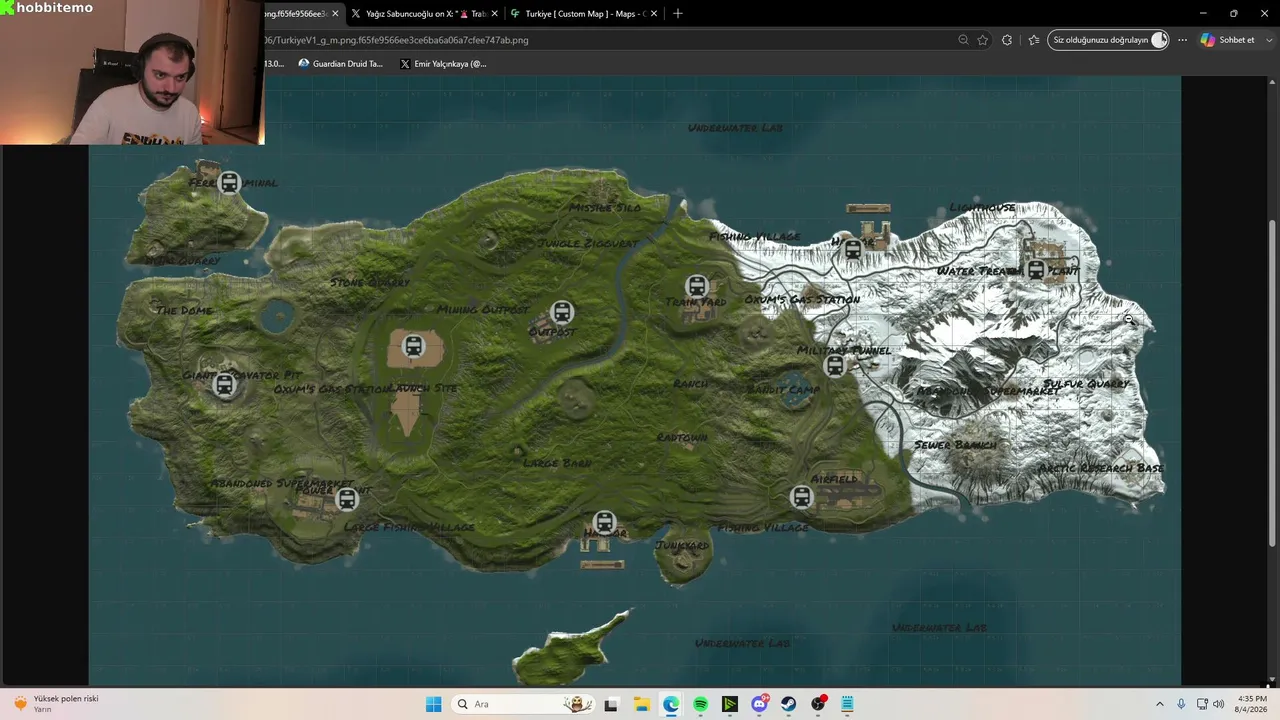
Task: Click the Mining Outpost map label
Action: (x=483, y=310)
